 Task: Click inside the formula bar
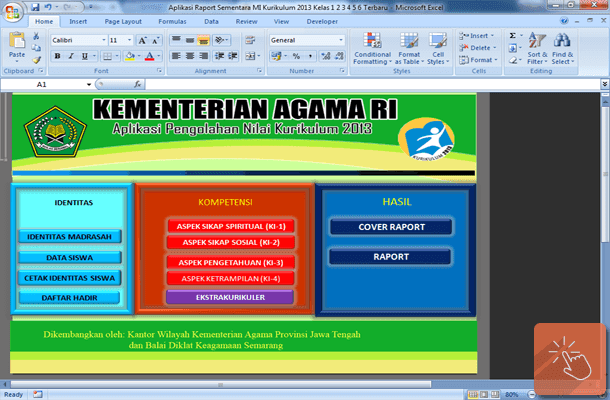pyautogui.click(x=373, y=84)
